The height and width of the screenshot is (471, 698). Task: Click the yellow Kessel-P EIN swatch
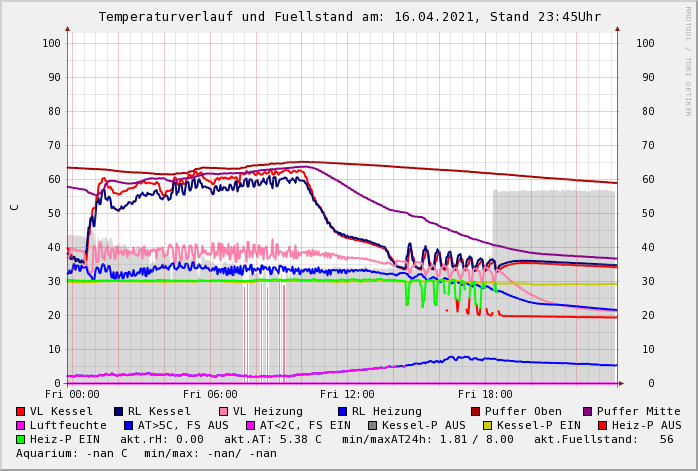[x=487, y=425]
